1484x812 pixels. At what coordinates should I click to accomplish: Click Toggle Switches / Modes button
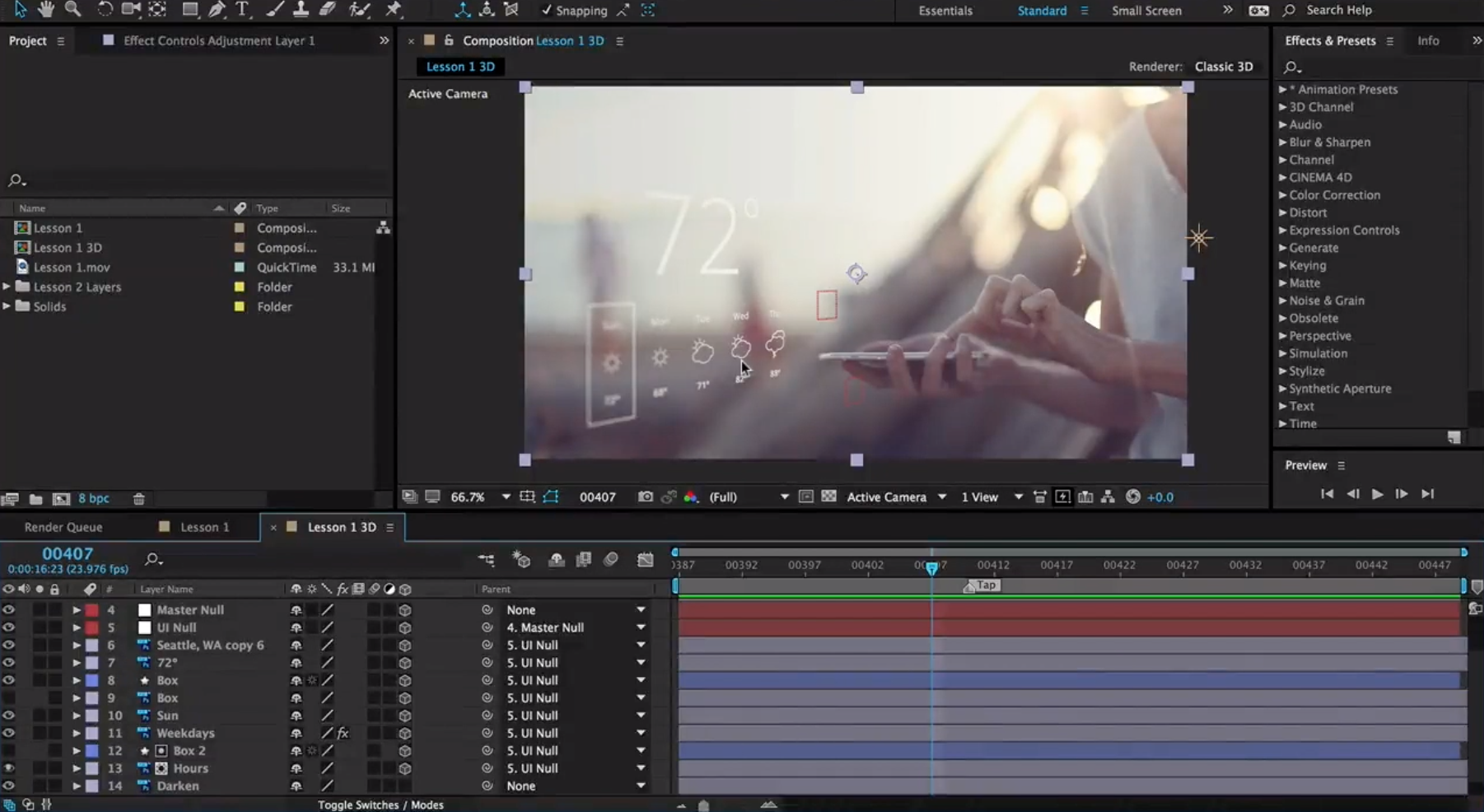(380, 805)
